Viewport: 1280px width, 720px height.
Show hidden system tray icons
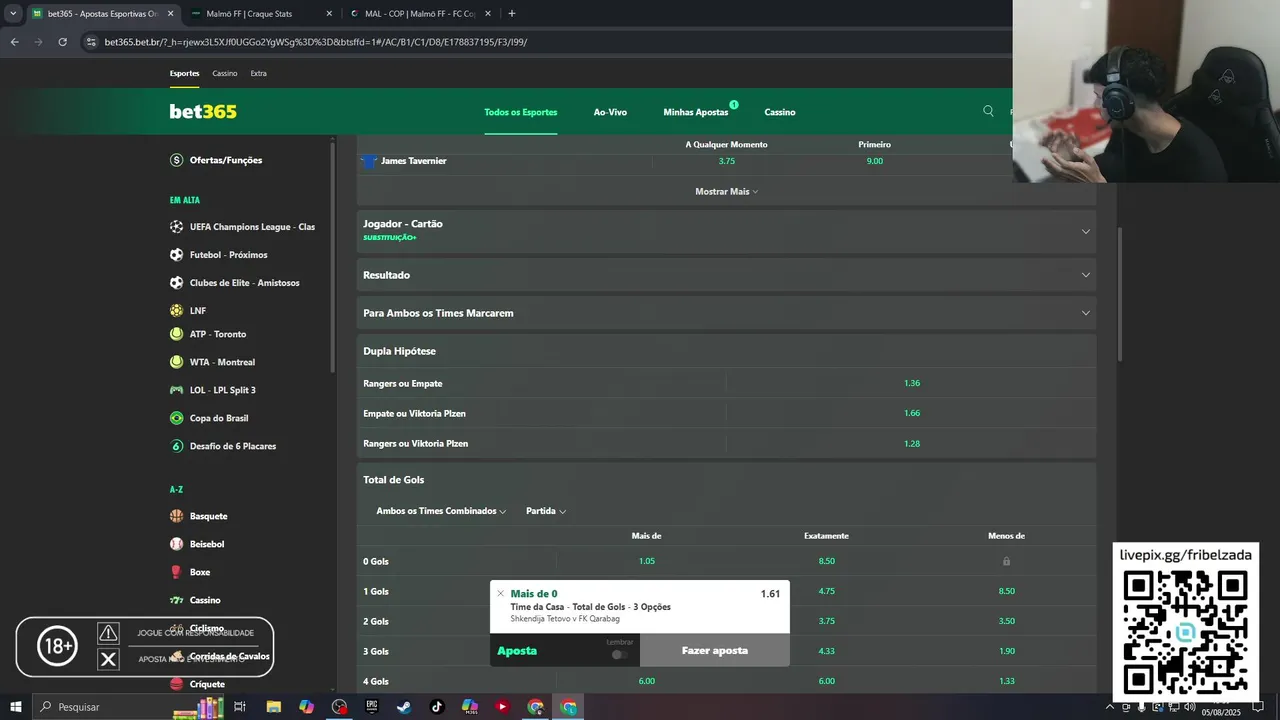click(1110, 707)
